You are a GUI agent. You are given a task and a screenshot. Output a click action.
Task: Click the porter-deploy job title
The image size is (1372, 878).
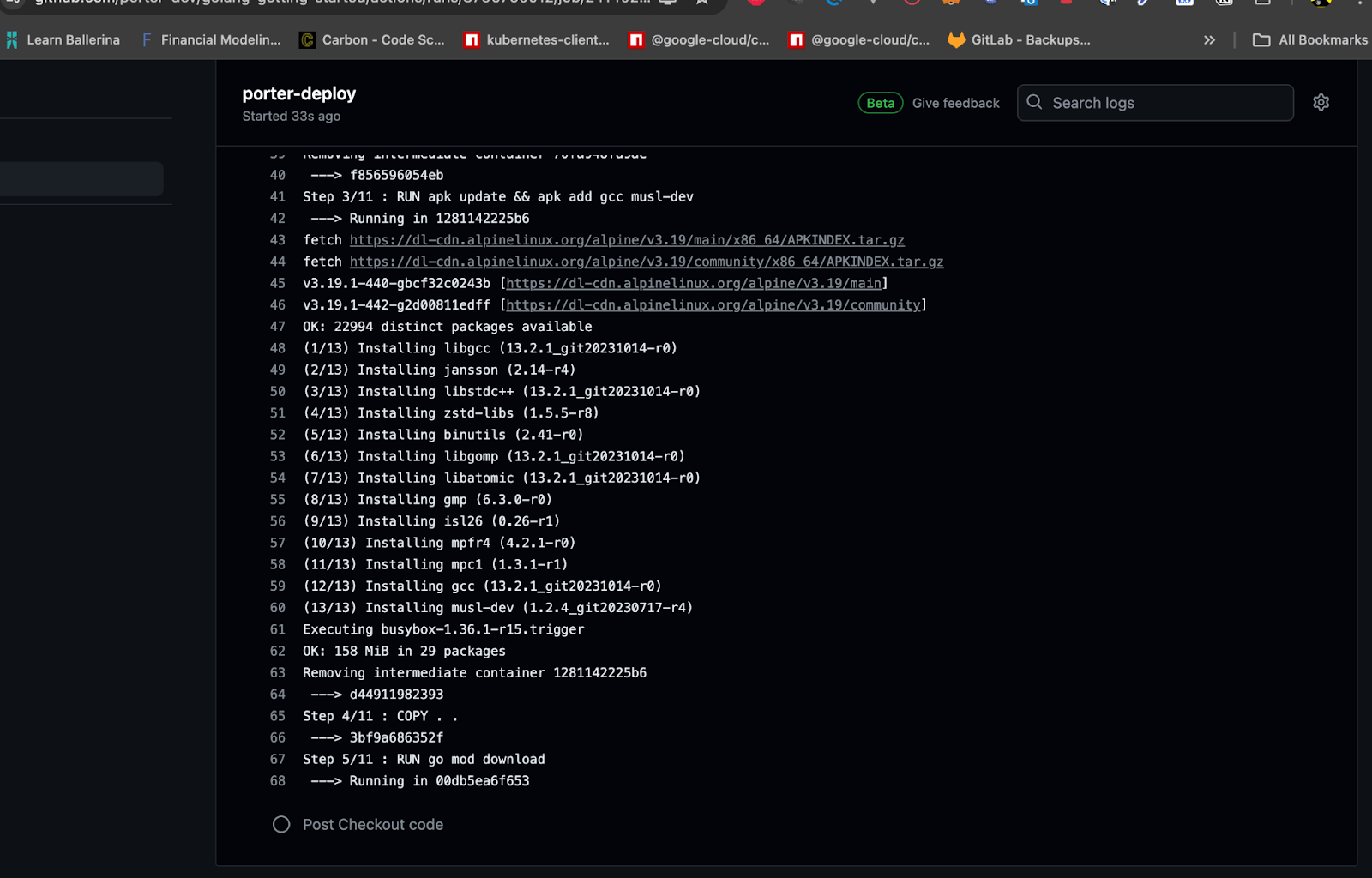pyautogui.click(x=298, y=93)
